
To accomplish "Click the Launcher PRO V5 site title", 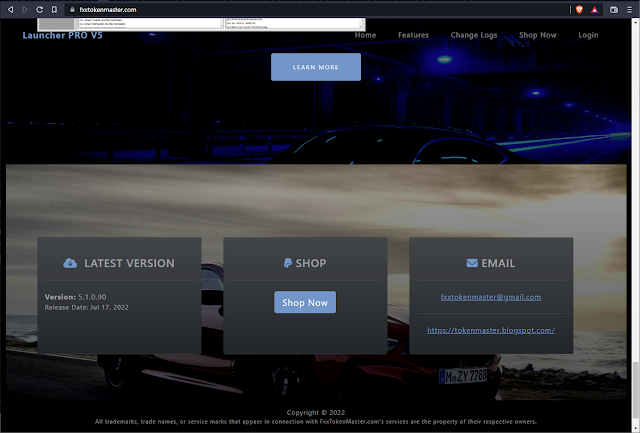I will pos(62,35).
